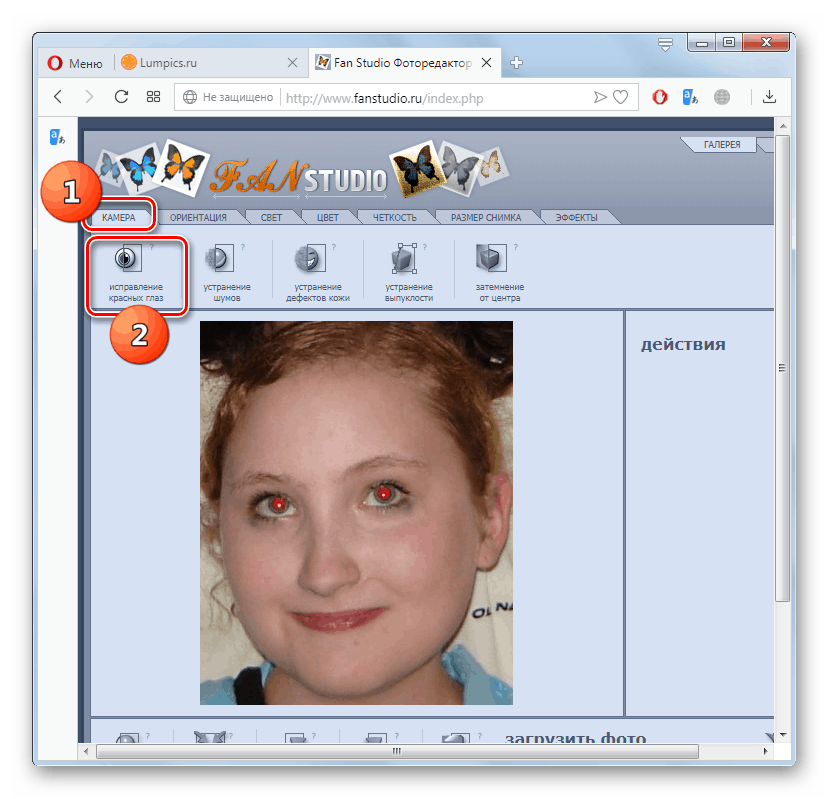Click the vertical scrollbar up arrow
This screenshot has height=799, width=829.
782,126
